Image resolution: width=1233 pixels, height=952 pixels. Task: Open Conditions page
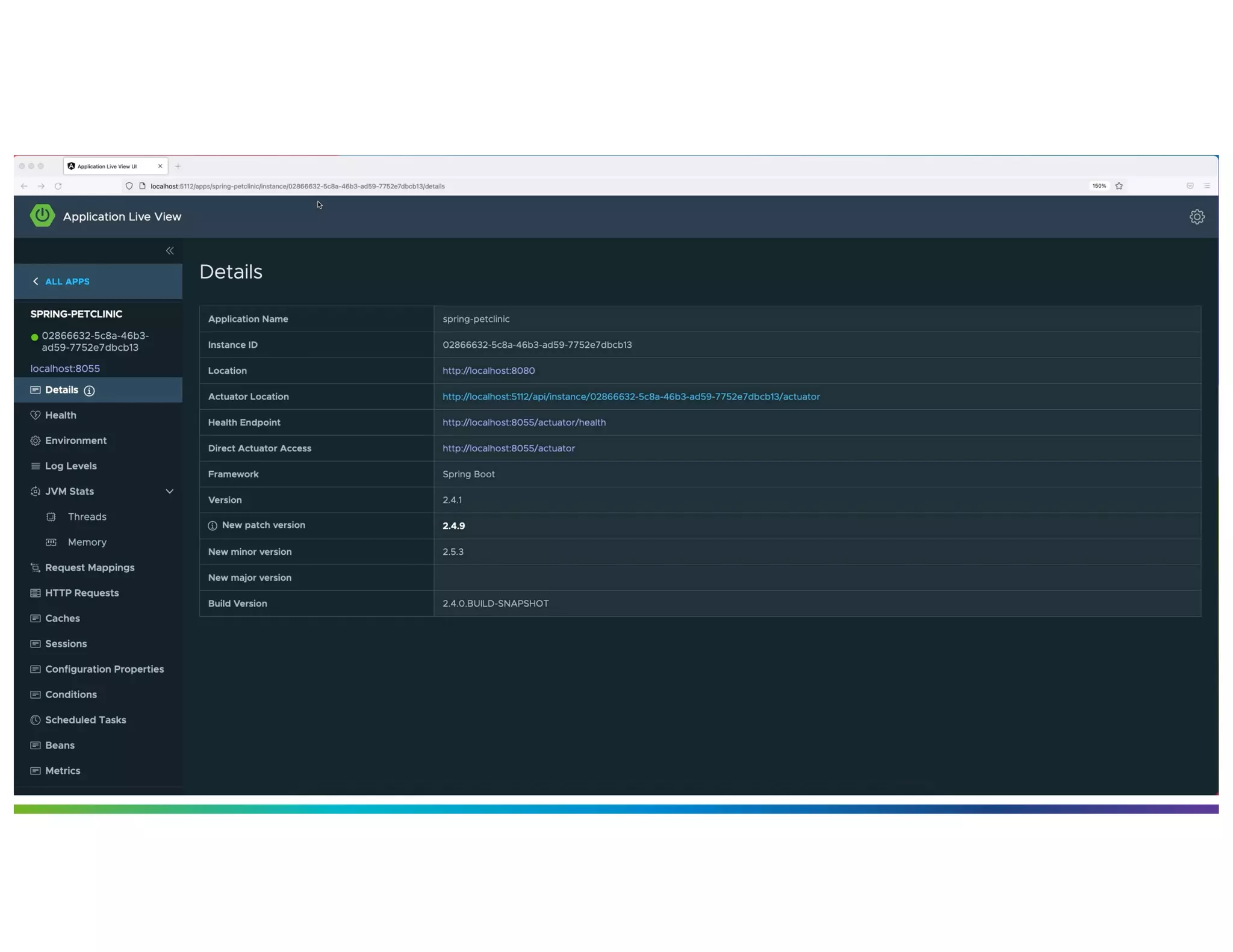point(71,694)
